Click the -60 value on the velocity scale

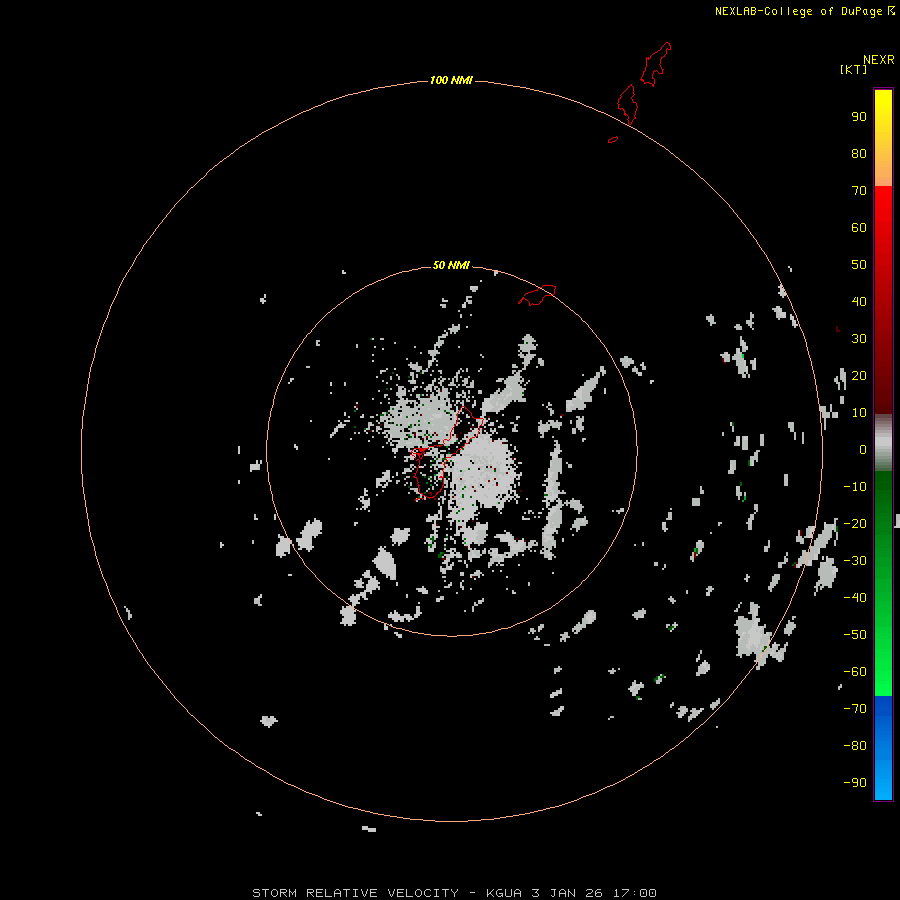pyautogui.click(x=855, y=672)
